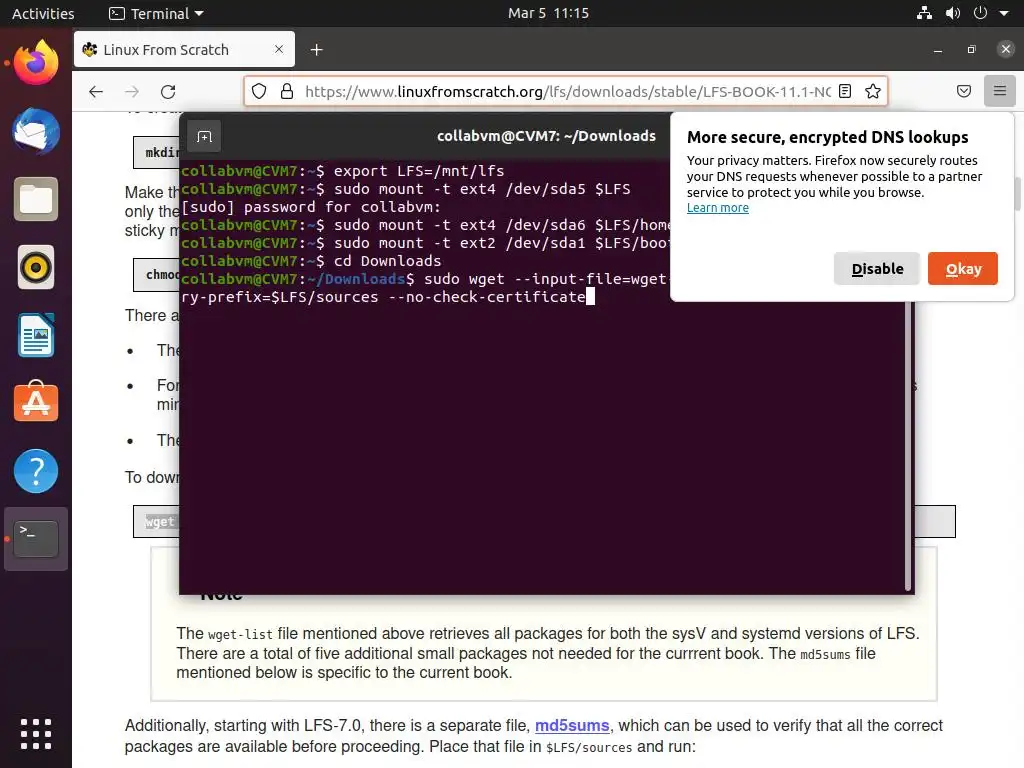Add a new terminal tab button
Viewport: 1024px width, 768px height.
tap(204, 136)
